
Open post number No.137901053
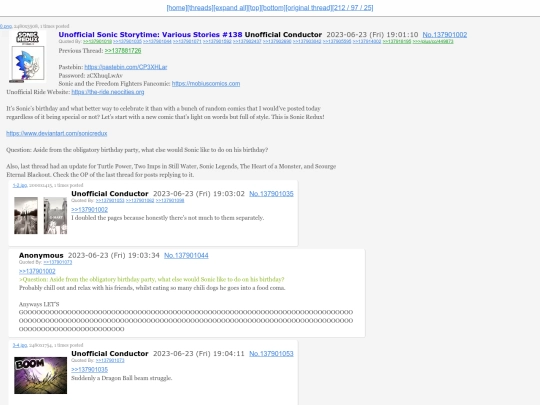[271, 354]
